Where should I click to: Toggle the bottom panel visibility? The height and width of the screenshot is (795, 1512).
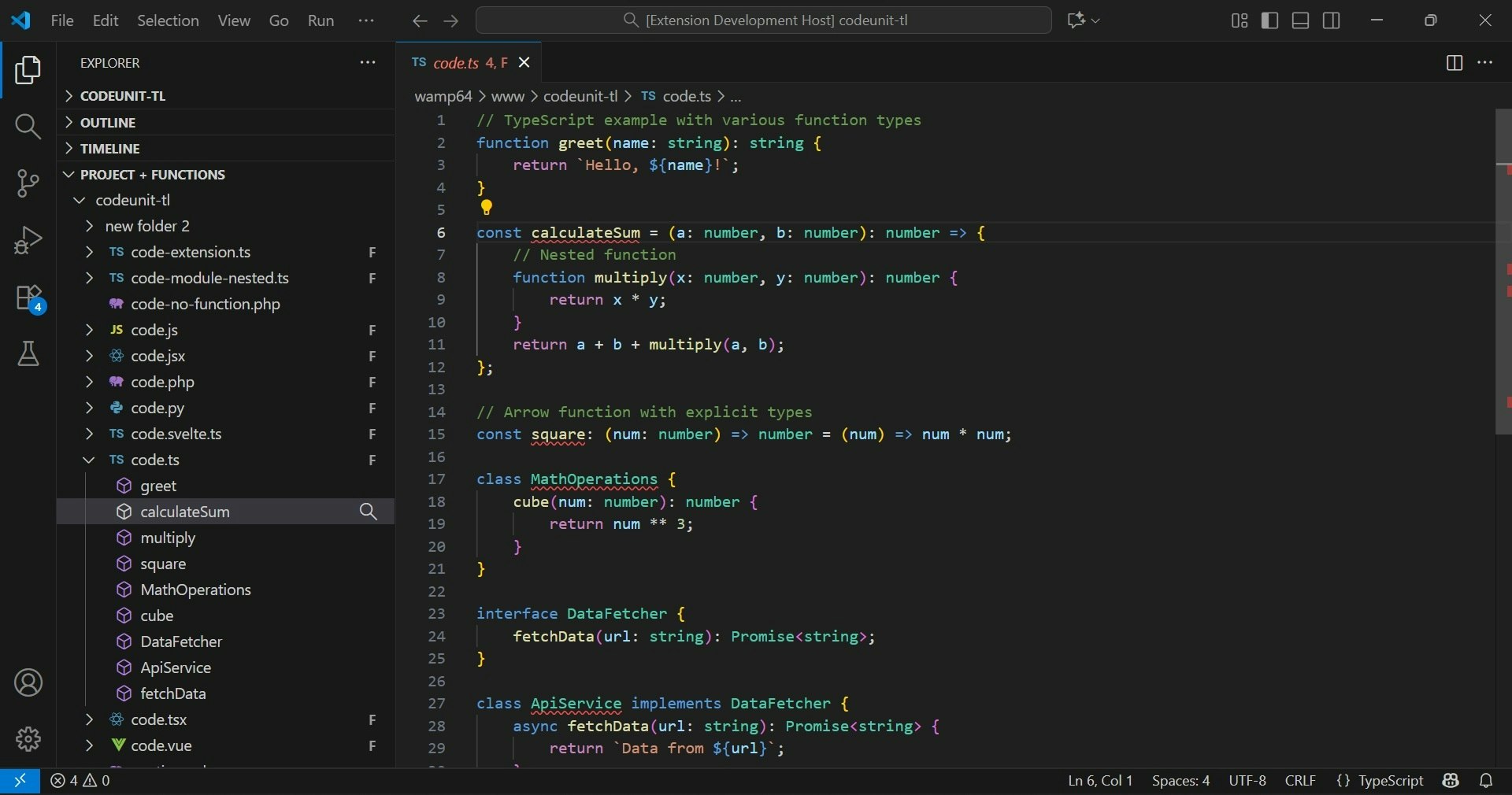1300,20
